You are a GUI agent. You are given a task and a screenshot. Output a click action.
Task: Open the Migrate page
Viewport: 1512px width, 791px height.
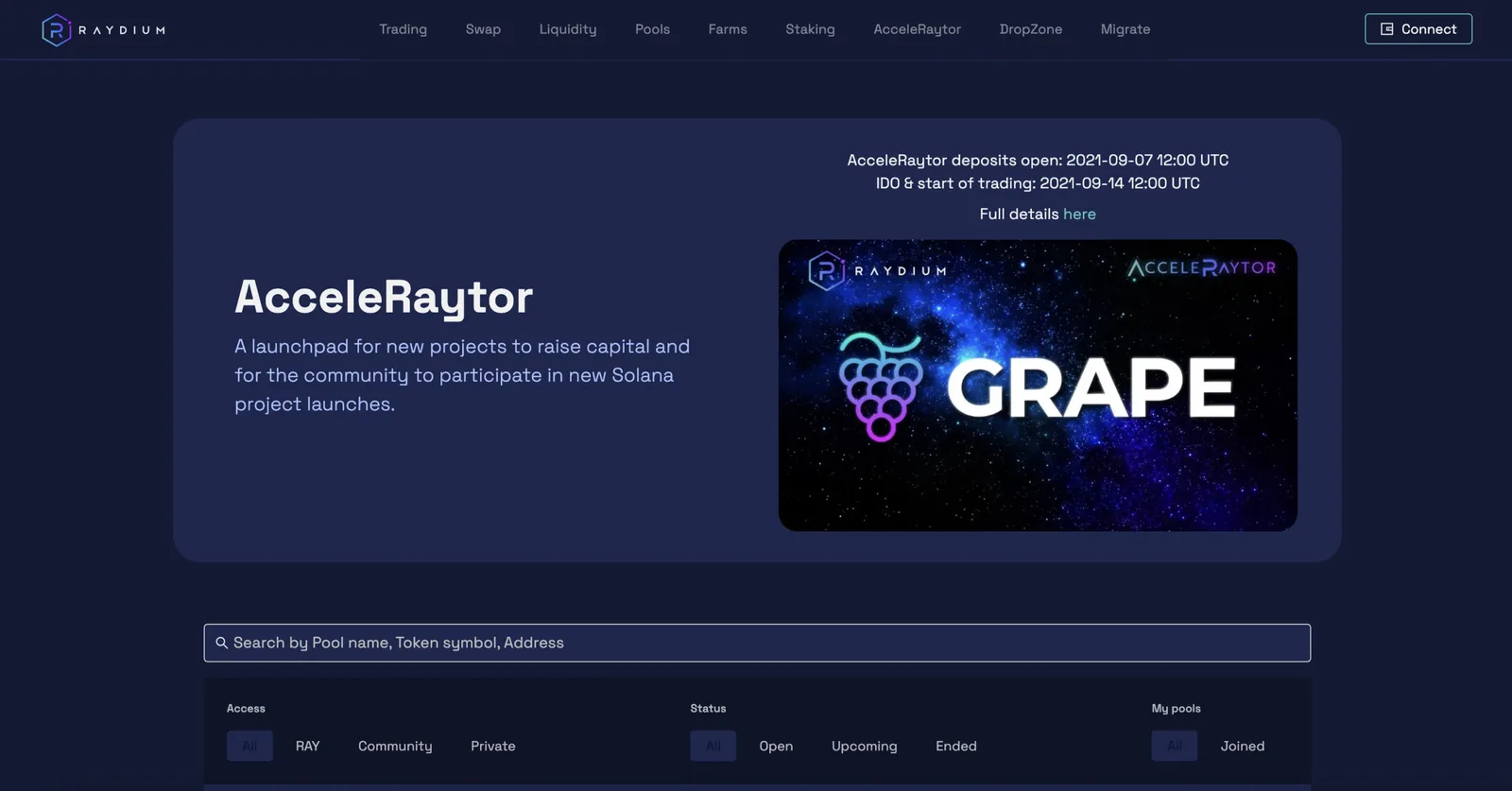1125,29
